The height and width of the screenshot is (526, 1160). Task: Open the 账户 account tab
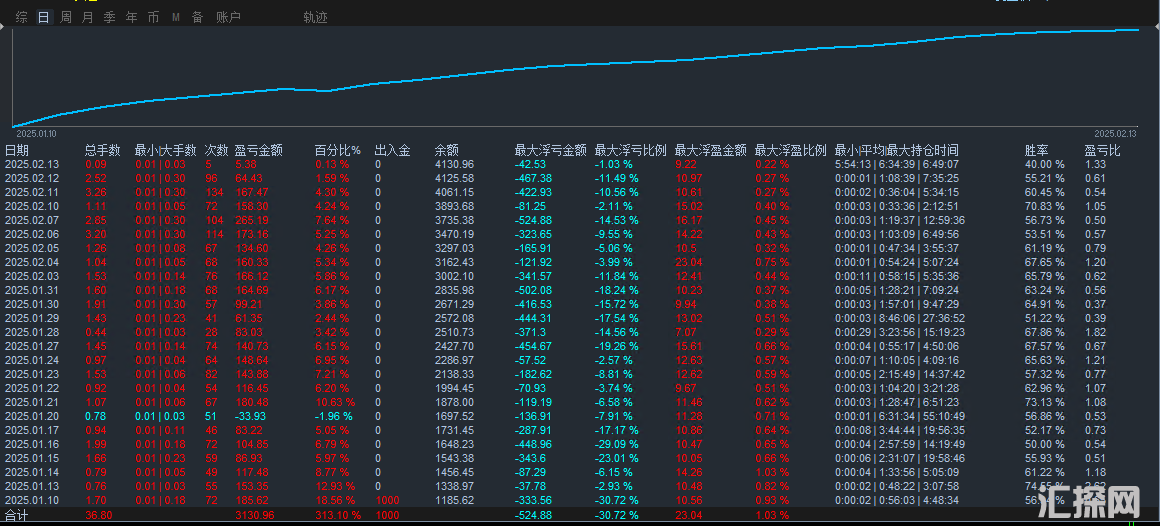(228, 17)
